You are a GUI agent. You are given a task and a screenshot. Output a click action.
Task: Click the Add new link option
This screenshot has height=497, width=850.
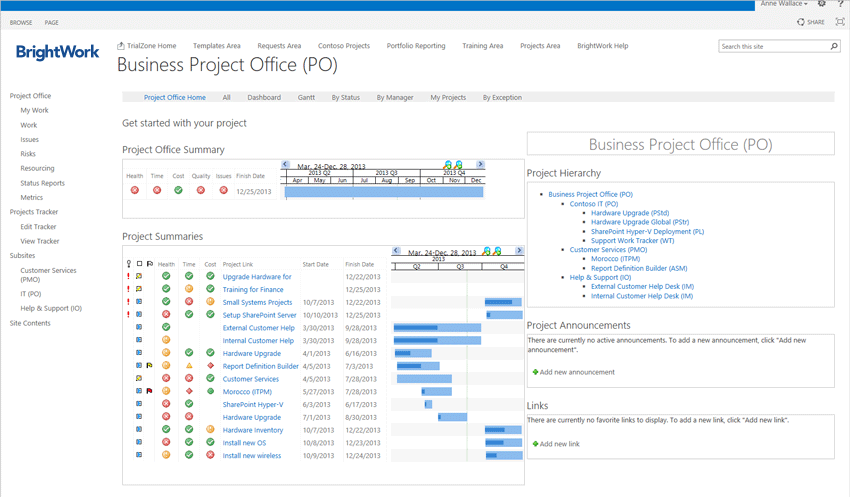(559, 444)
